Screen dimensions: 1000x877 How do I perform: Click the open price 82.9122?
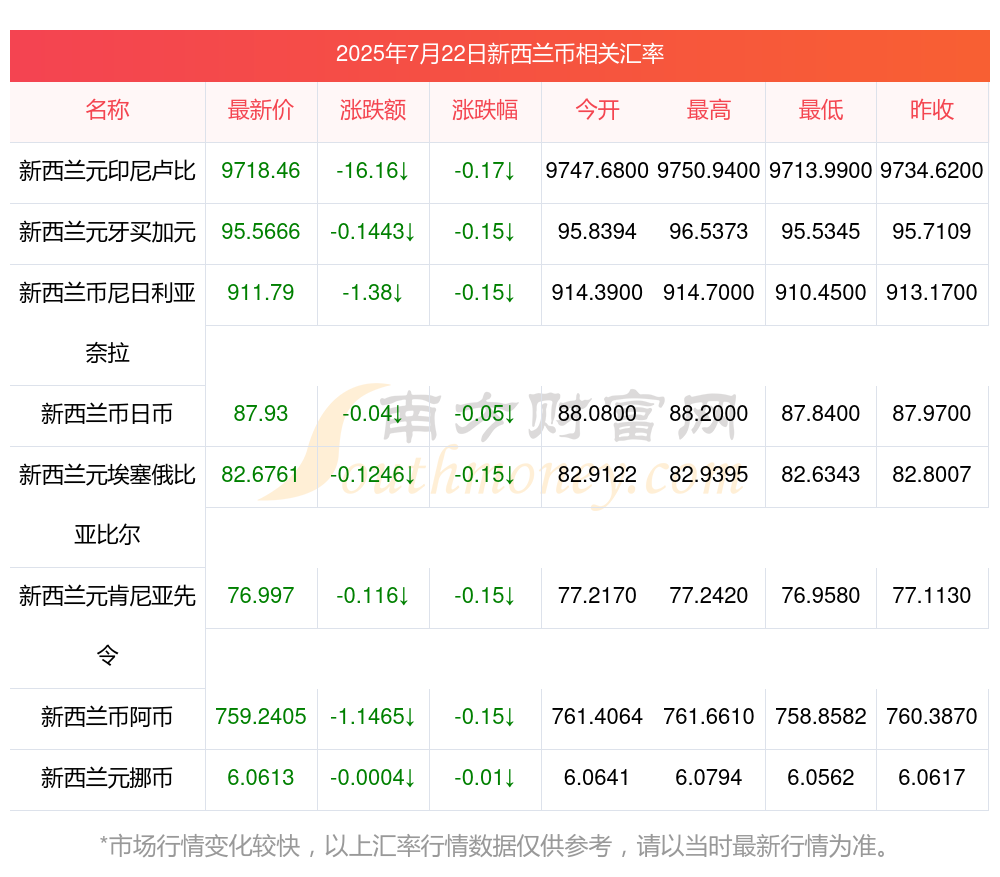click(x=597, y=475)
